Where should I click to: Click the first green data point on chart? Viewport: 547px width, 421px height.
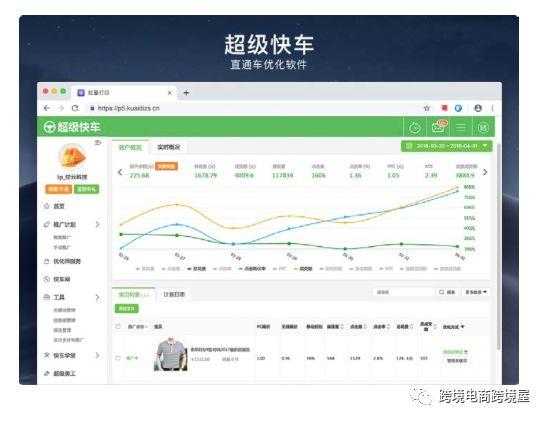click(x=121, y=234)
